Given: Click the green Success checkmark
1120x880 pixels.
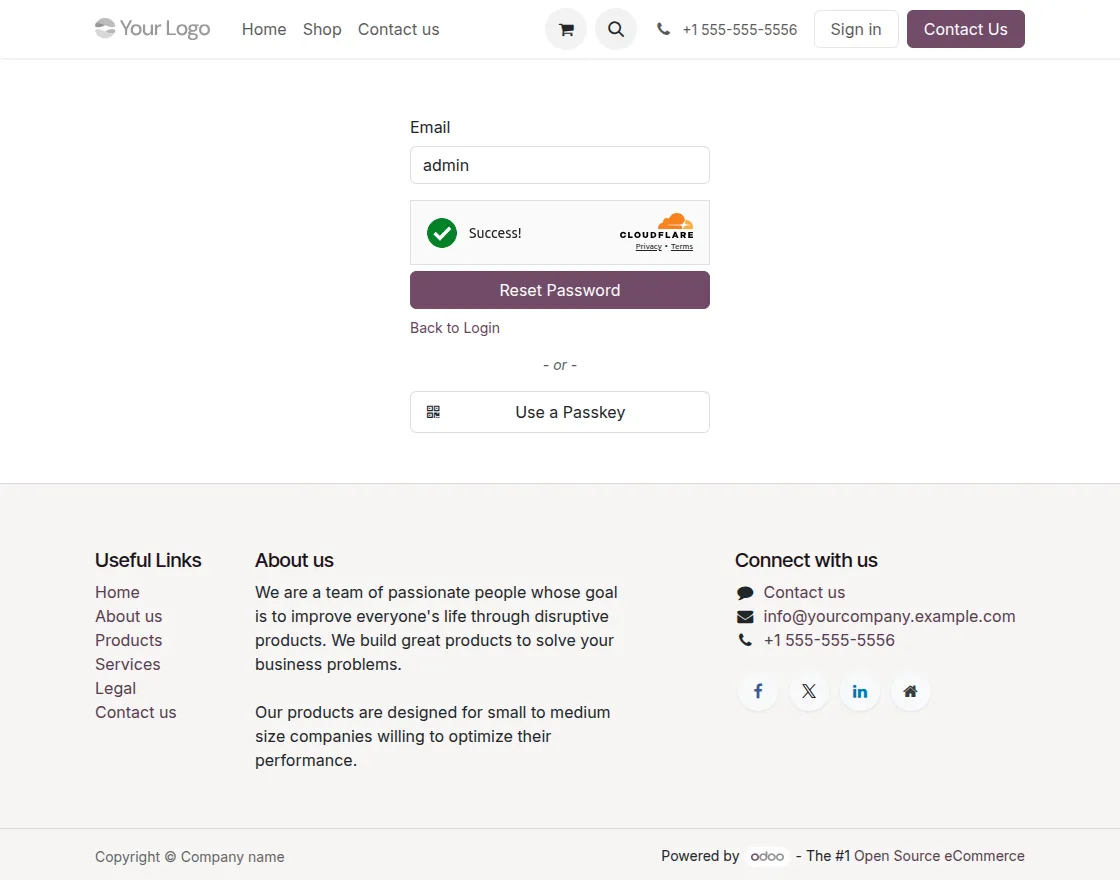Looking at the screenshot, I should coord(442,233).
